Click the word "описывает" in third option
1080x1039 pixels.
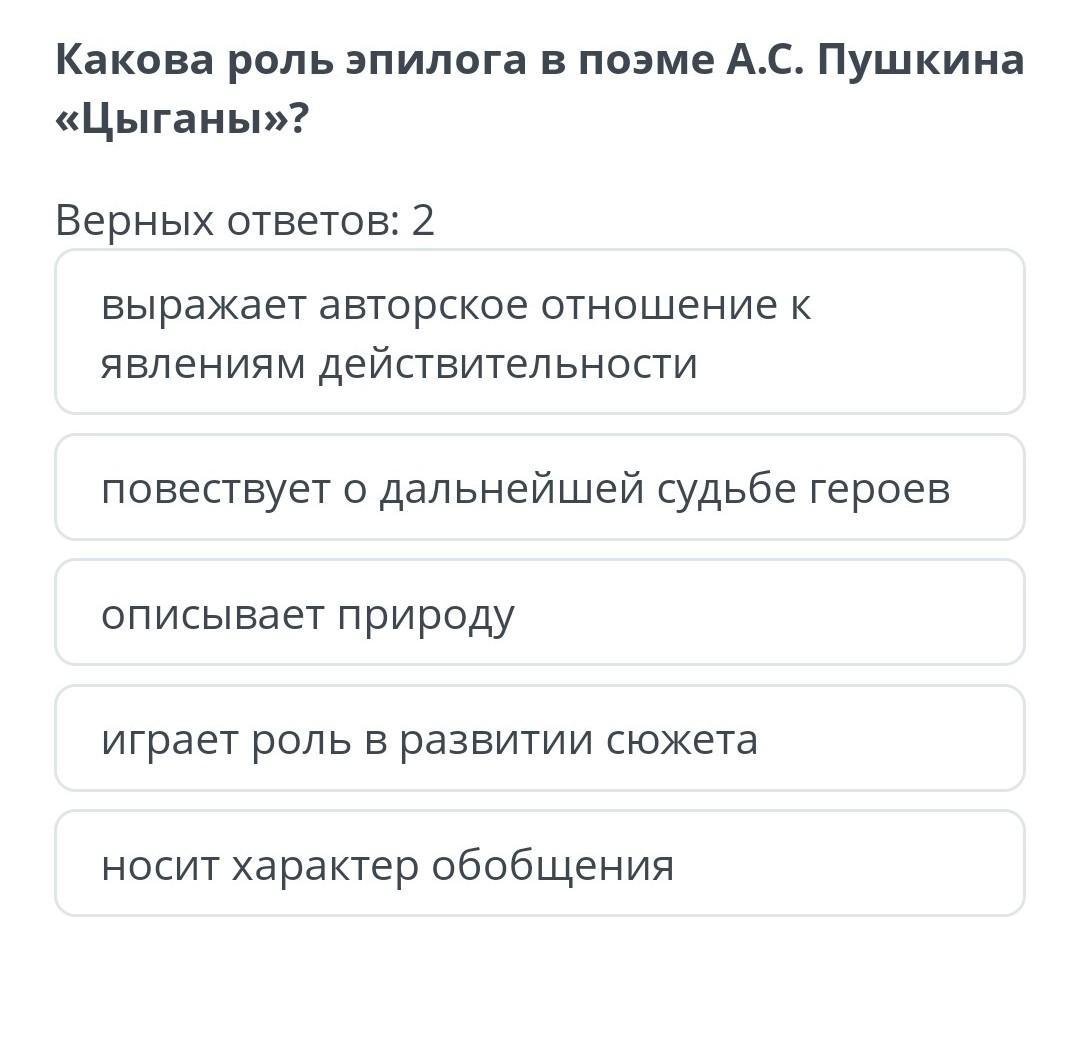click(211, 615)
